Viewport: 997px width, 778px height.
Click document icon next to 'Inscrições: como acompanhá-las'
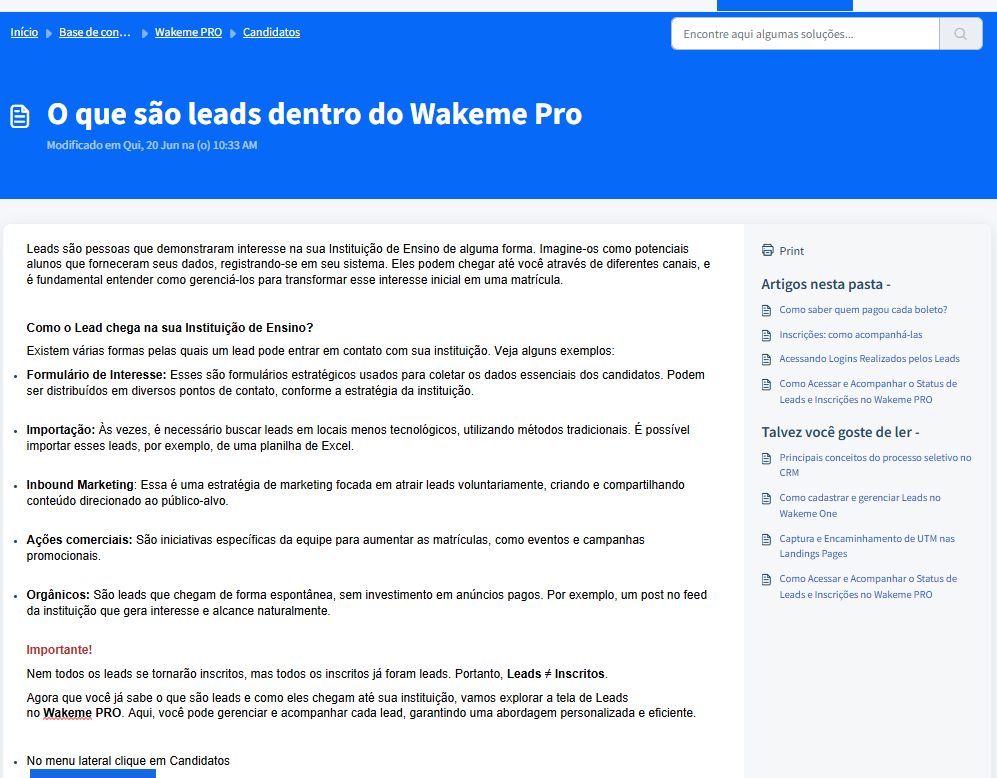[766, 335]
